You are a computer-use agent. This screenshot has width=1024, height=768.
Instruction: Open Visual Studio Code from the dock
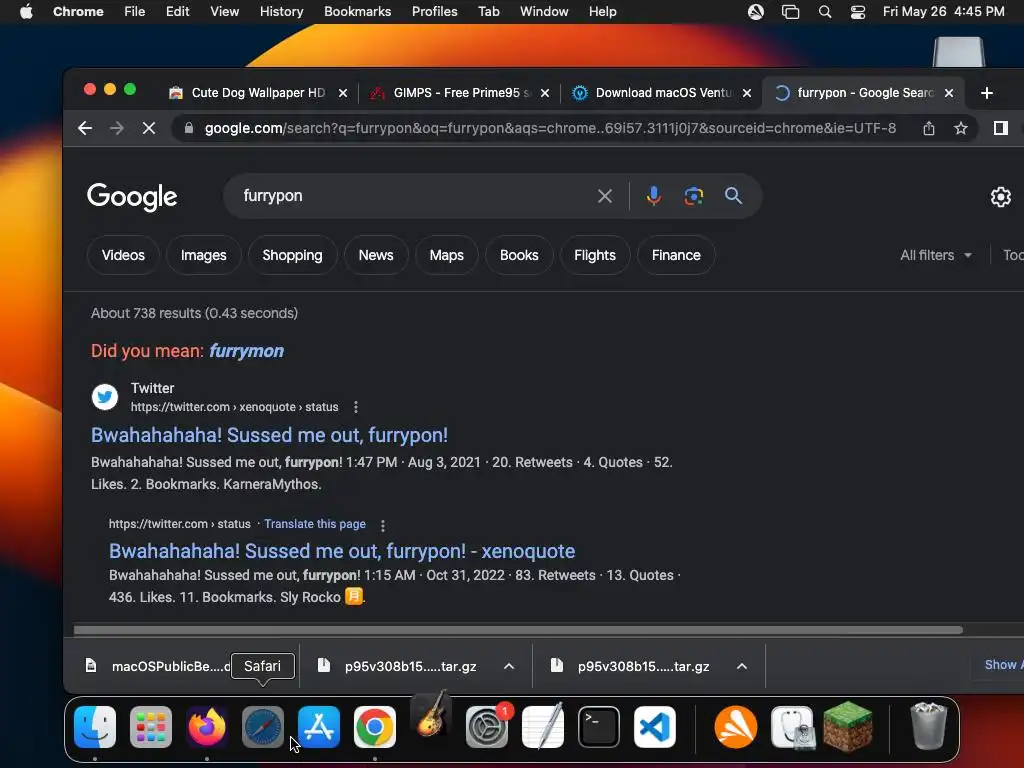coord(655,727)
